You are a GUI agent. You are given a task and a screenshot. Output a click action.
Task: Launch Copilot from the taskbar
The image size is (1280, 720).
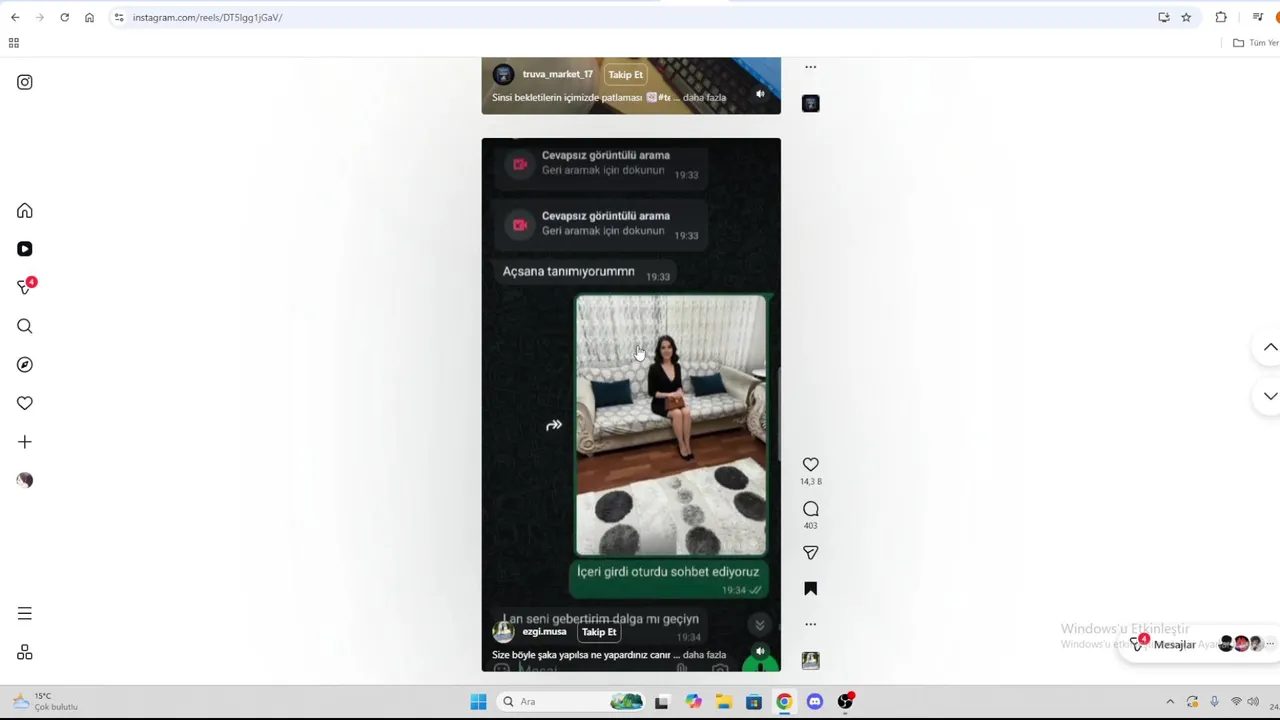[x=693, y=702]
